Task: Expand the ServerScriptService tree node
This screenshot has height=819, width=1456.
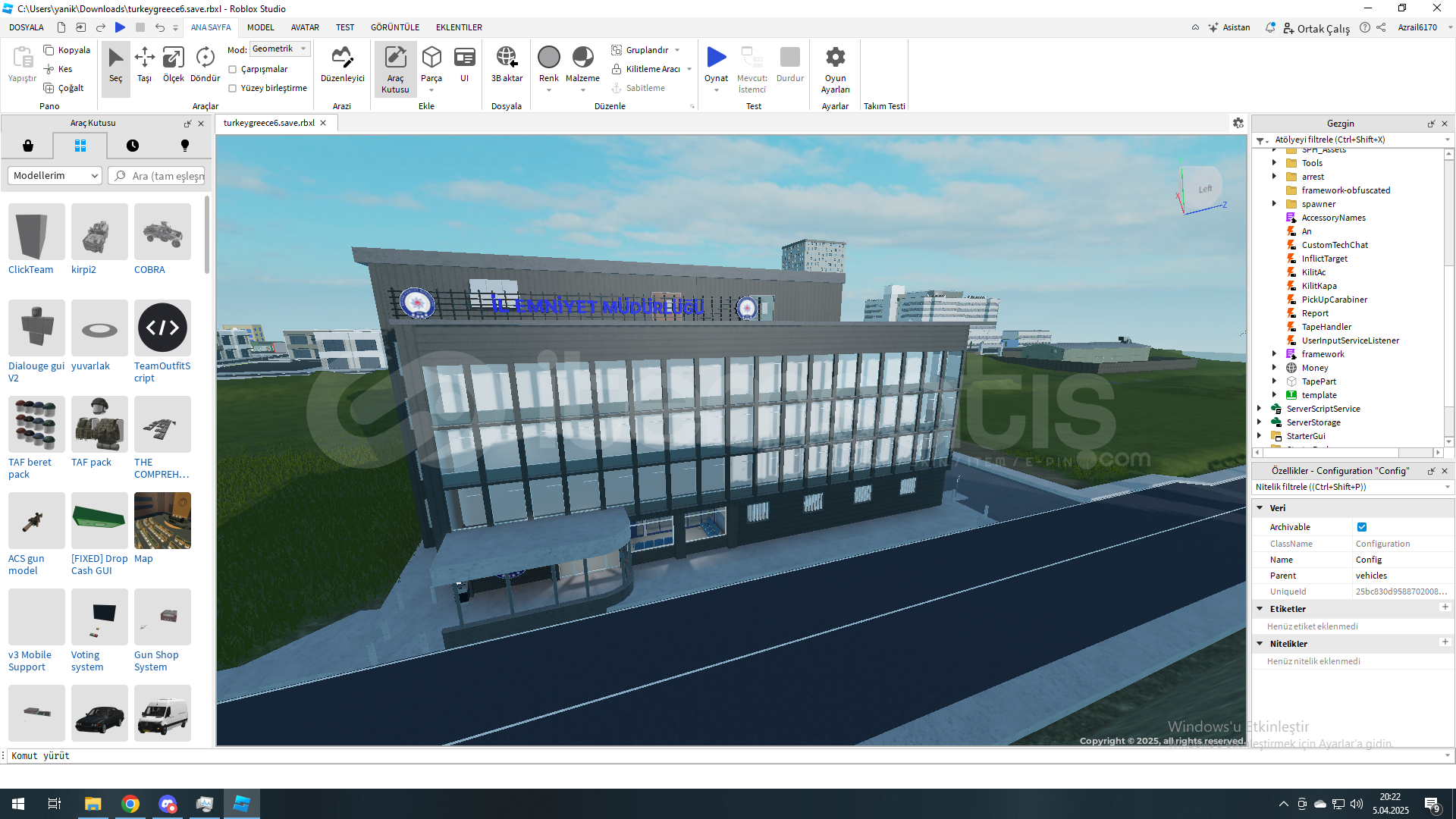Action: (1259, 409)
